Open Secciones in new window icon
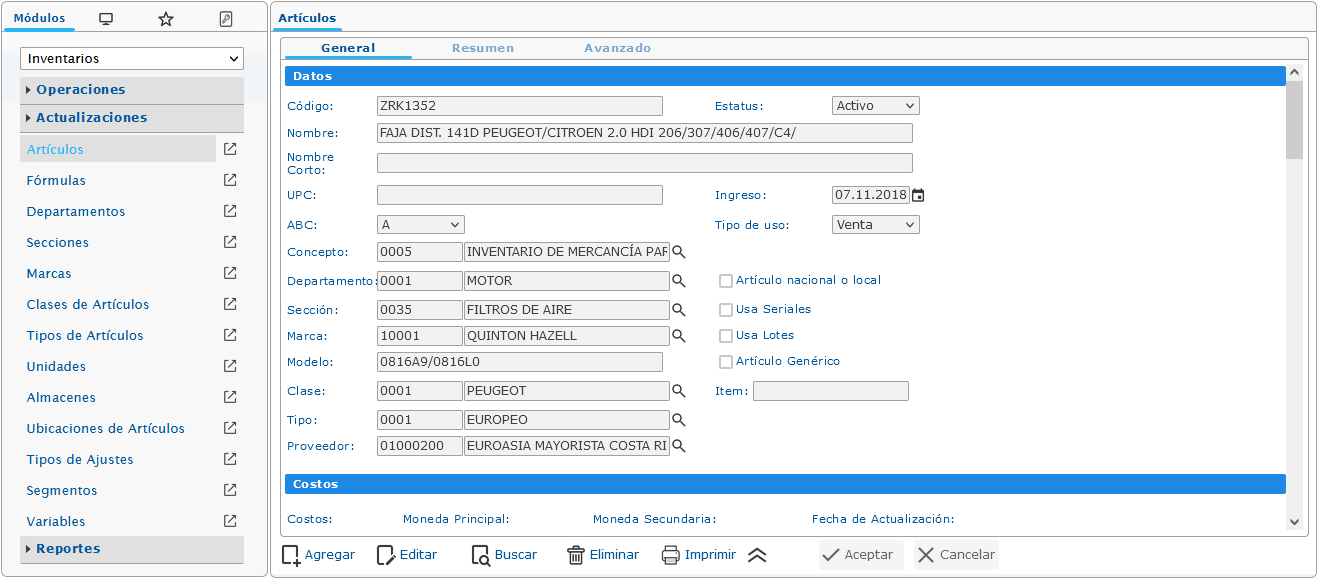The width and height of the screenshot is (1318, 578). pyautogui.click(x=230, y=242)
